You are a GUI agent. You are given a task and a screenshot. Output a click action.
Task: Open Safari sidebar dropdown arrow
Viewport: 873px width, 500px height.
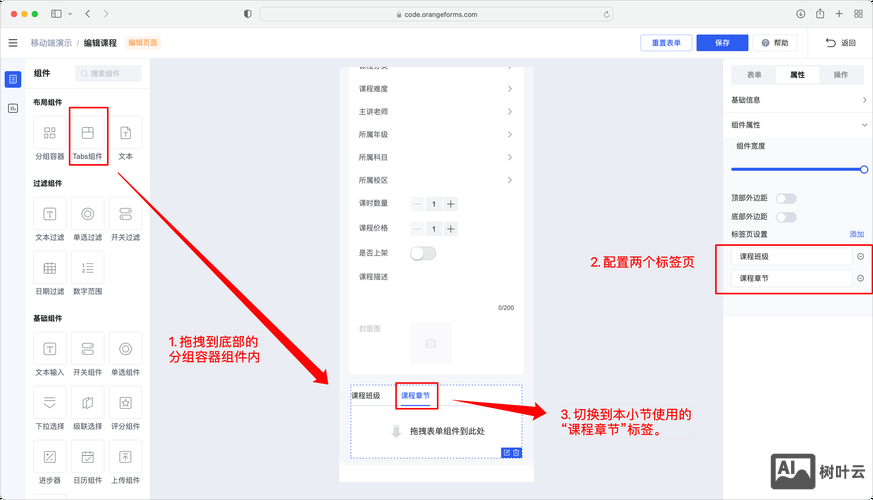tap(70, 14)
